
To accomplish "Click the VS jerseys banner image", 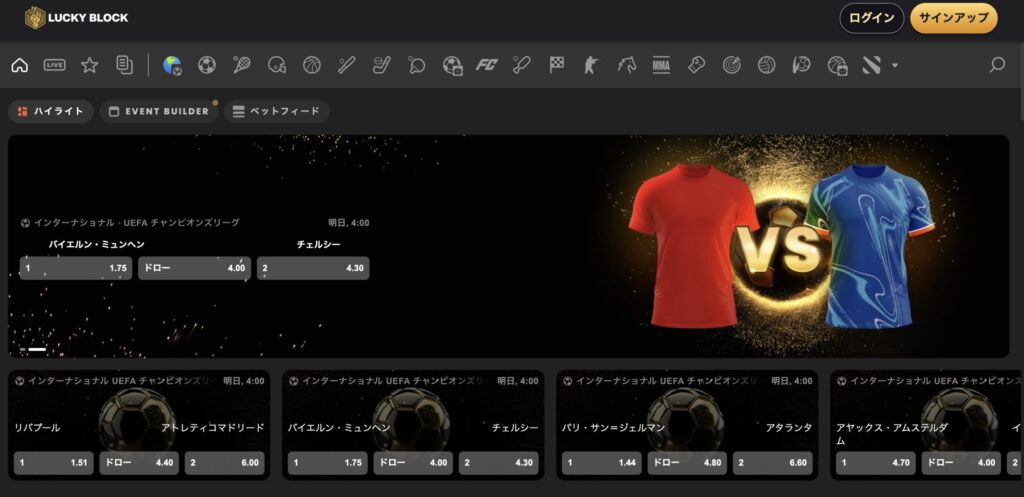I will click(780, 247).
